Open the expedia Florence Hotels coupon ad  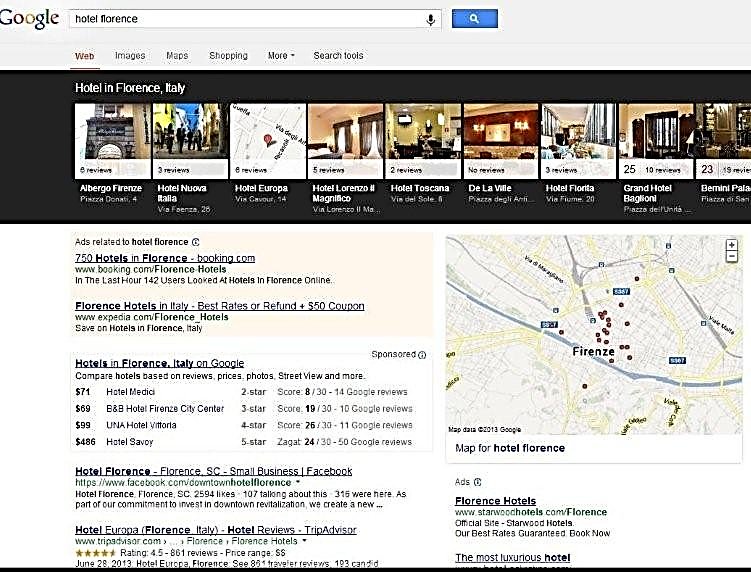pos(220,306)
